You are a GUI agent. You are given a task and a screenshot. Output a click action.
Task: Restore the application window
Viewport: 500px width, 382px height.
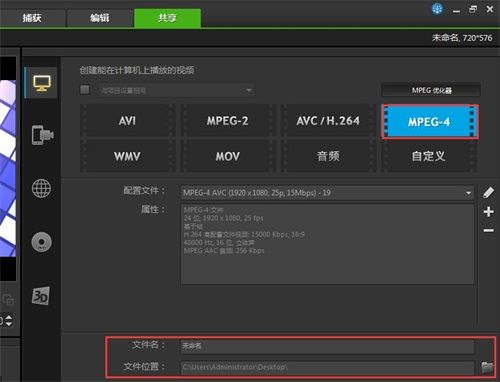[473, 9]
